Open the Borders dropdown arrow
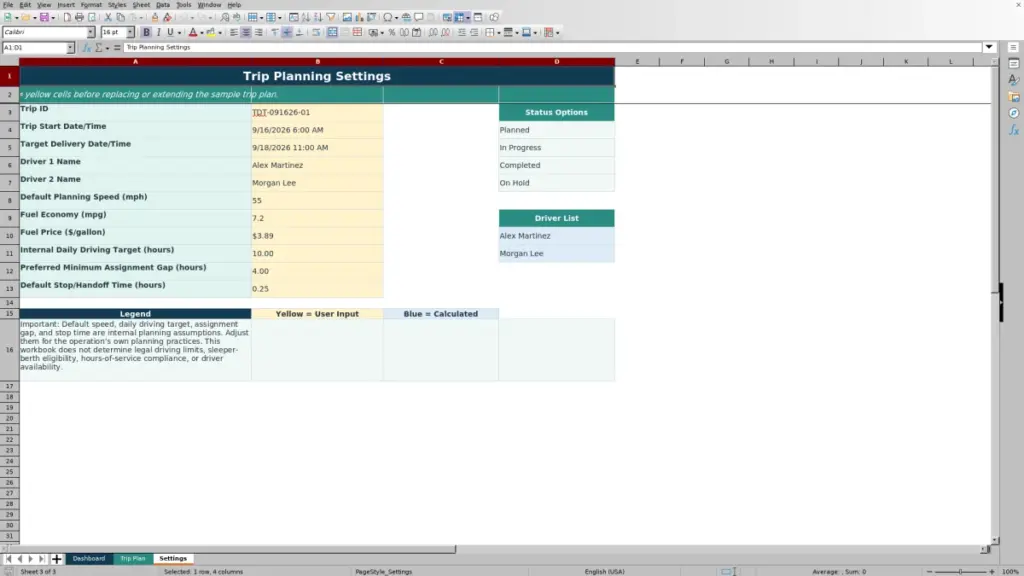Viewport: 1024px width, 576px height. (x=499, y=33)
